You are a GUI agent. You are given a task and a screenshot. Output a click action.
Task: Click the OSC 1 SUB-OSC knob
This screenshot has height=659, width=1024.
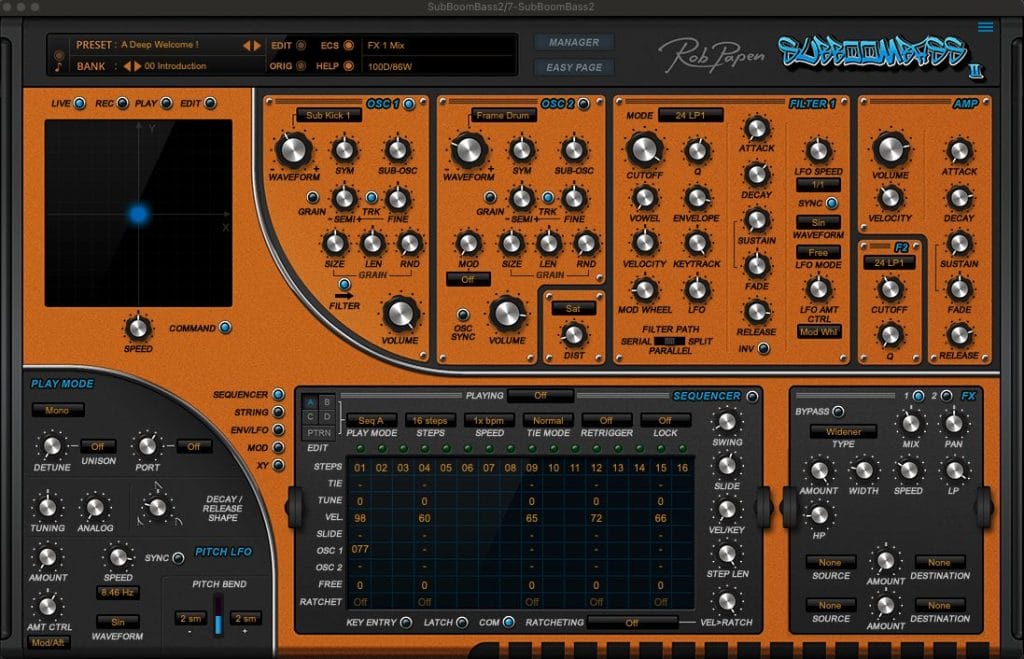[397, 150]
